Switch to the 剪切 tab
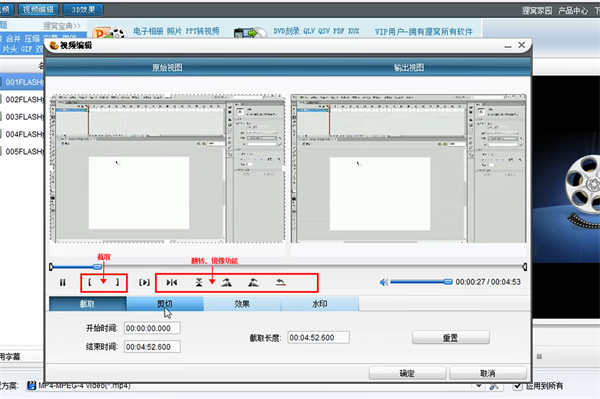Screen dimensions: 600x399 coord(165,304)
